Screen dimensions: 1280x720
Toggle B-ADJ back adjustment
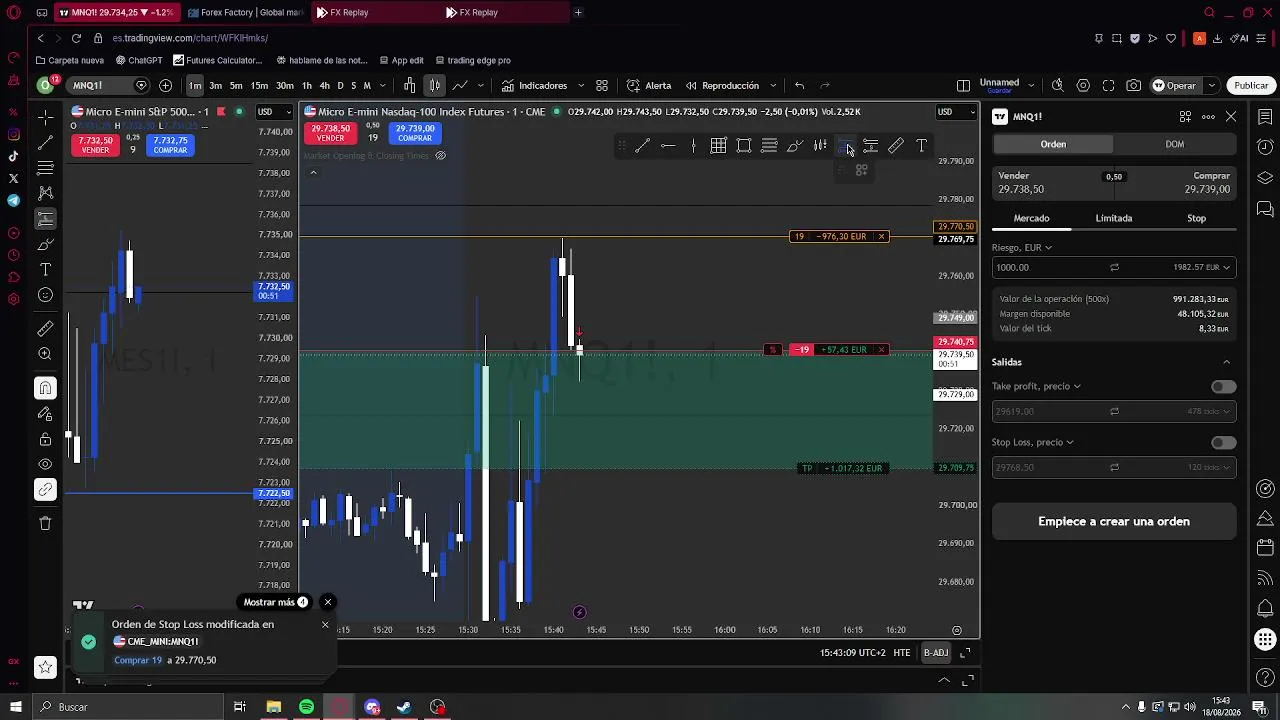tap(936, 653)
